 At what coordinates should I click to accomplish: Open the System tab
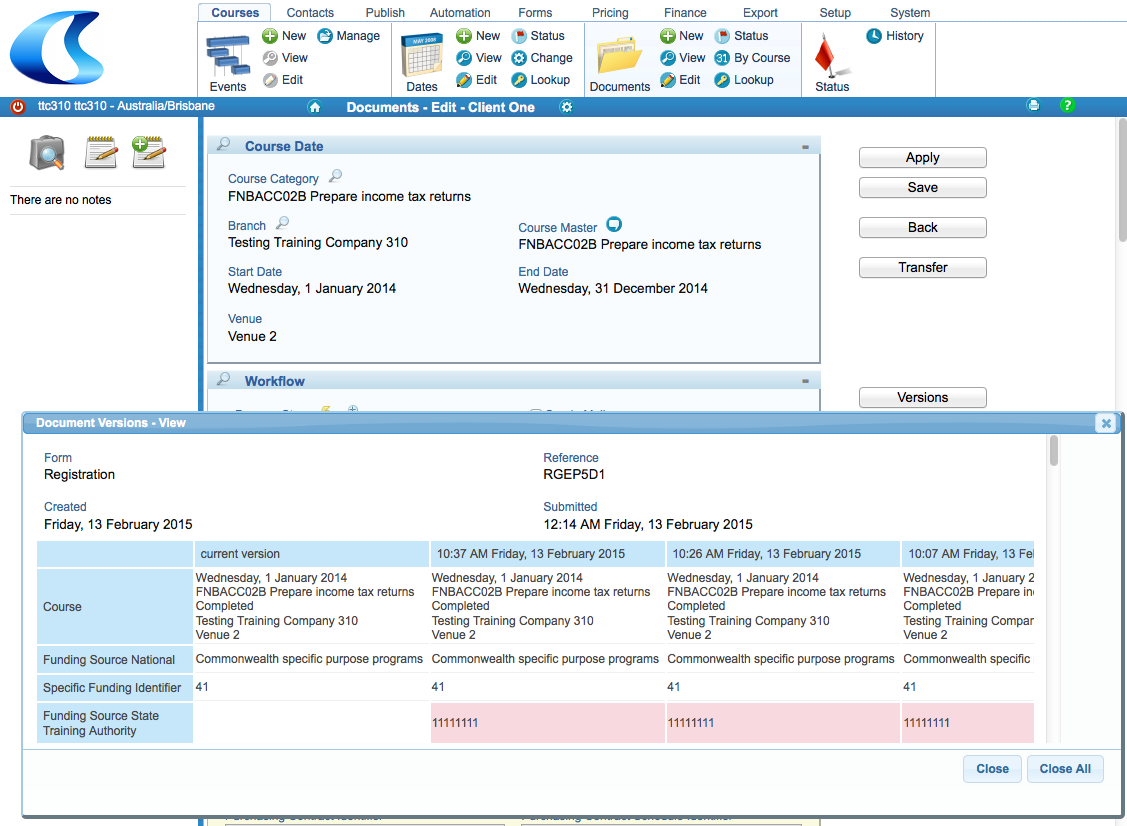(910, 13)
